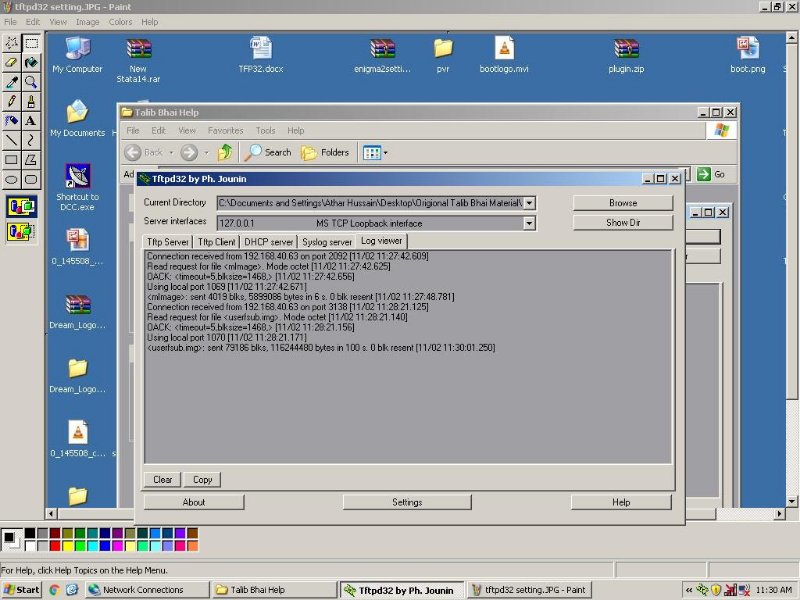The width and height of the screenshot is (800, 600).
Task: Choose the Airbrush spray tool
Action: [x=11, y=121]
